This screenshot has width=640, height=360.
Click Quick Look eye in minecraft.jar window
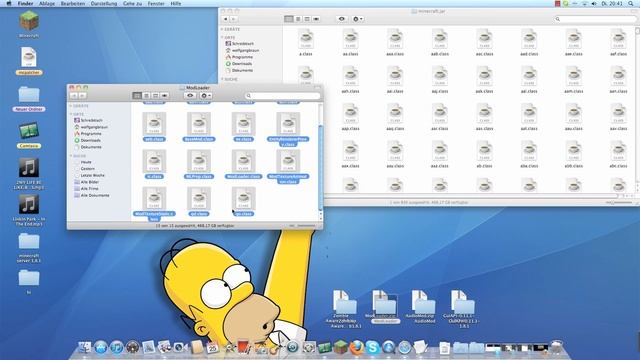[x=342, y=19]
